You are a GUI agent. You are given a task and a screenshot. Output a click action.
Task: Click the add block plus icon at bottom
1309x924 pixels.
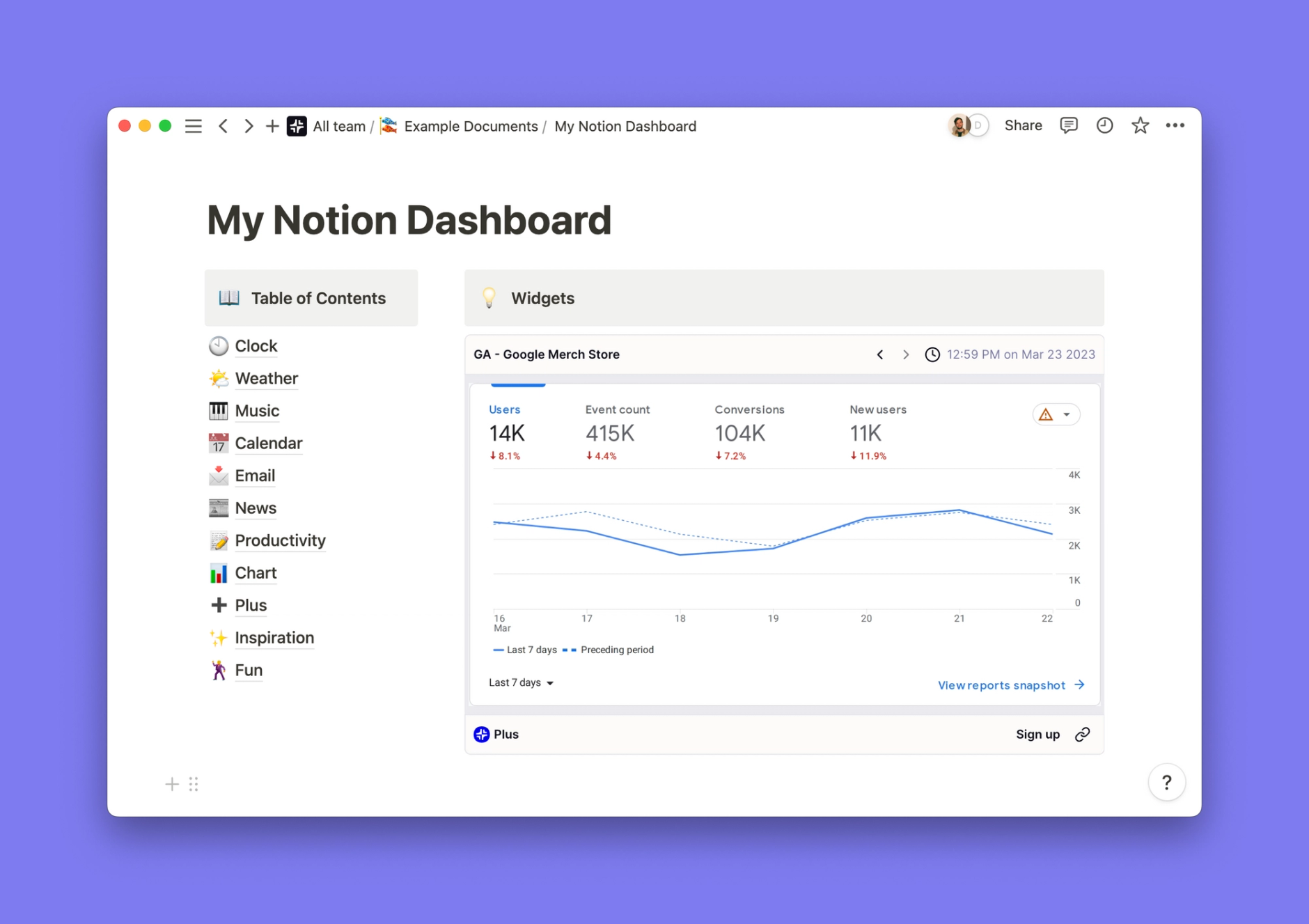[x=172, y=784]
